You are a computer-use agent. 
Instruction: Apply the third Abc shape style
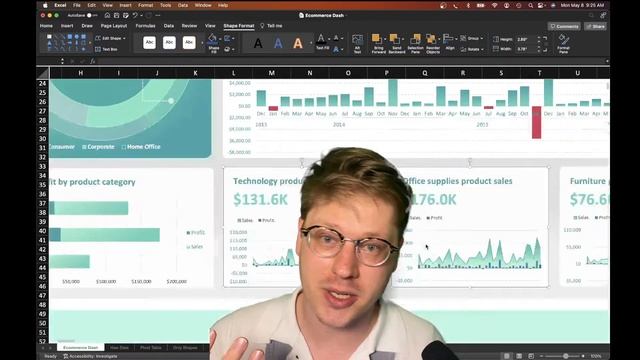[x=189, y=42]
